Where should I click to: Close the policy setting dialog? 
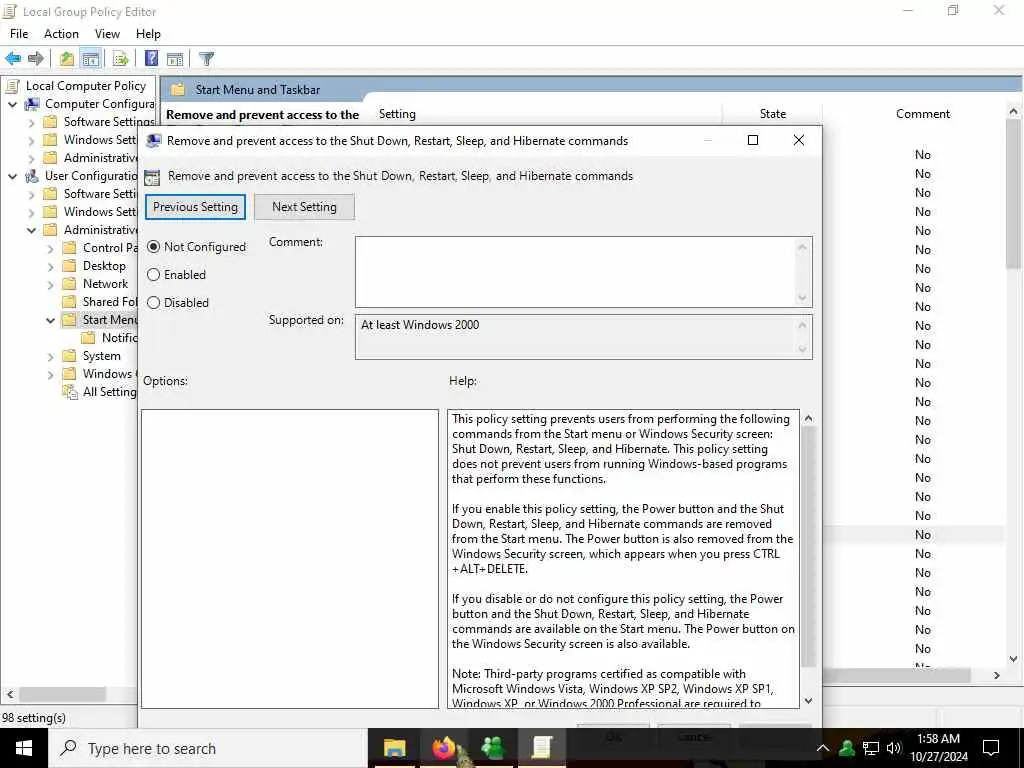(x=799, y=140)
